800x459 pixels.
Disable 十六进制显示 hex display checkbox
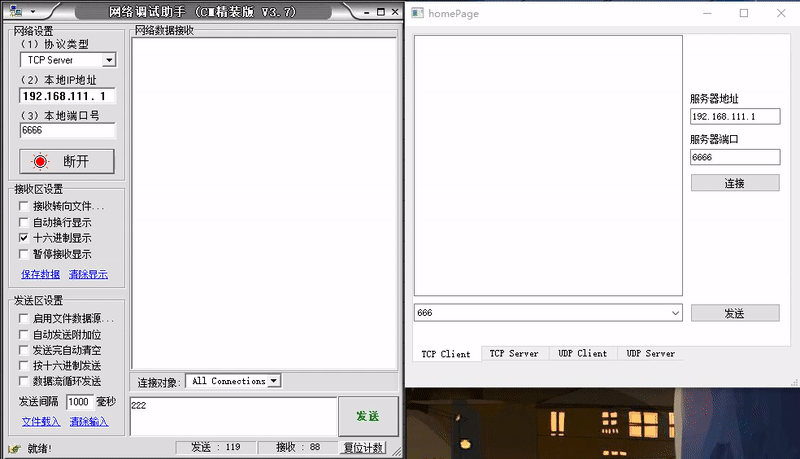click(x=24, y=239)
